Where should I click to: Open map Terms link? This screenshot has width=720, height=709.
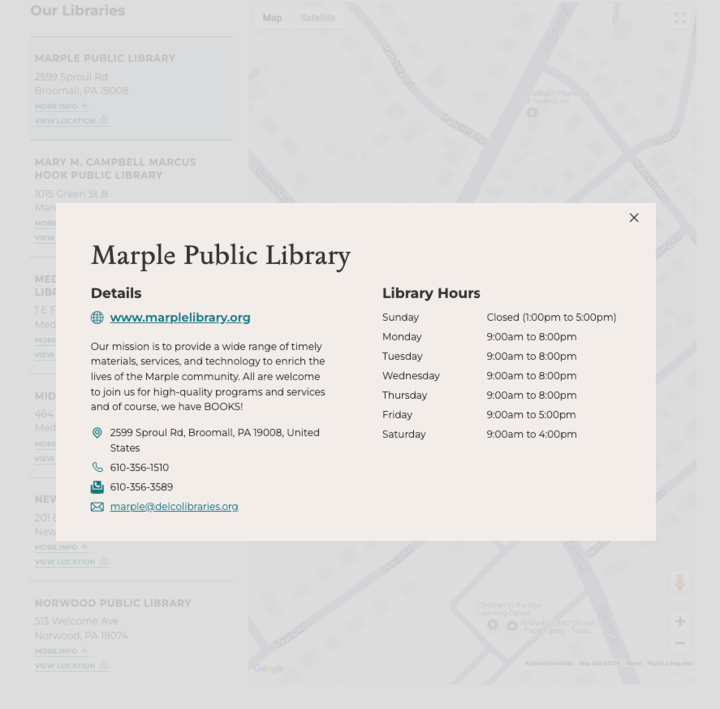click(x=634, y=663)
